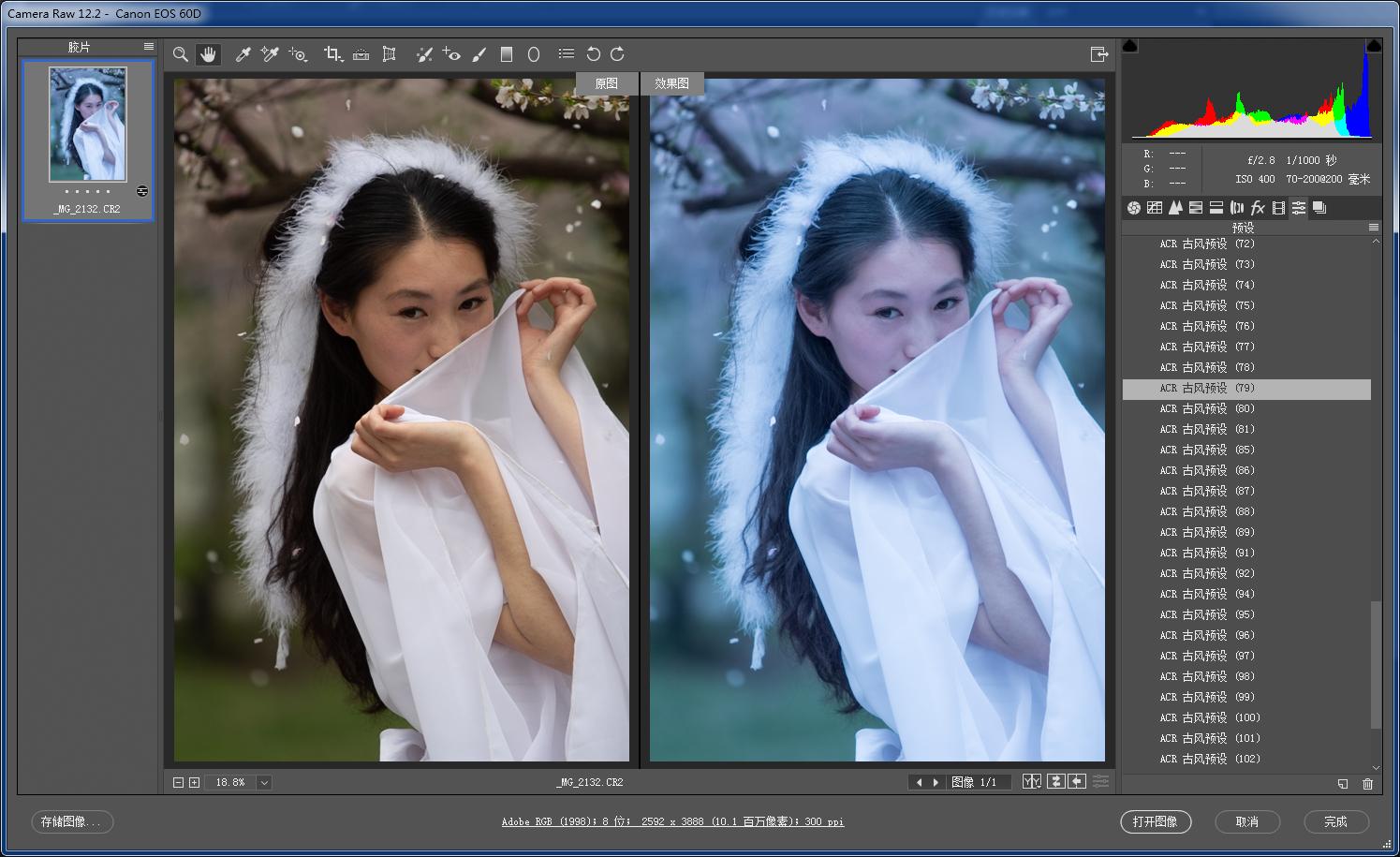Switch to the 原图 tab
The width and height of the screenshot is (1400, 857).
606,83
